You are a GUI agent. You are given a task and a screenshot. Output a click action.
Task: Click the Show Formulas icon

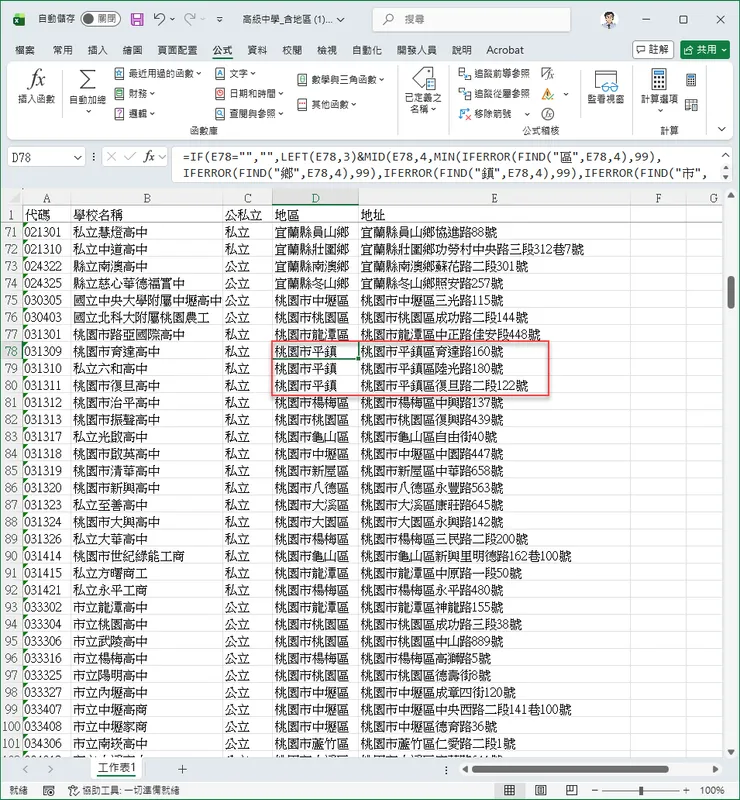(x=548, y=73)
